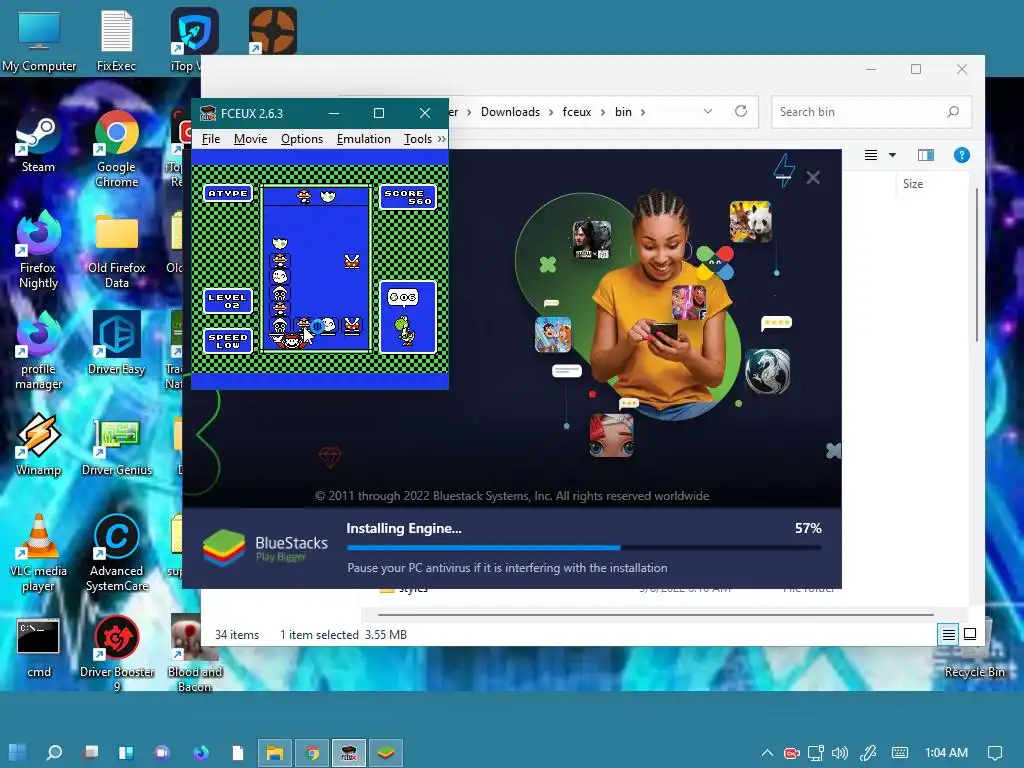Screen dimensions: 1024x768
Task: Open the notification center icon
Action: point(995,753)
